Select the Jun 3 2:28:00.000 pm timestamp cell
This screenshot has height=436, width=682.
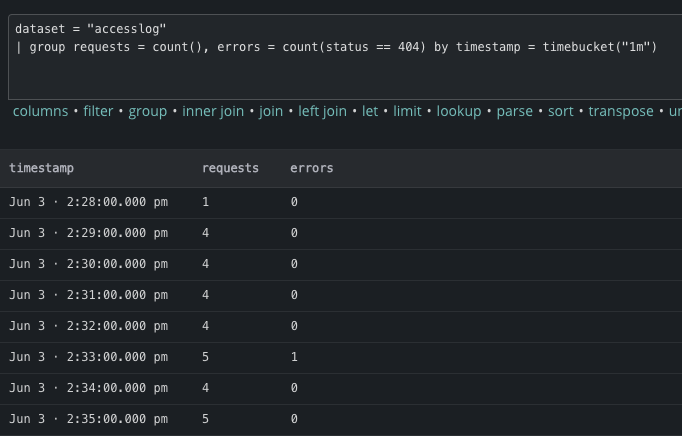click(x=89, y=202)
